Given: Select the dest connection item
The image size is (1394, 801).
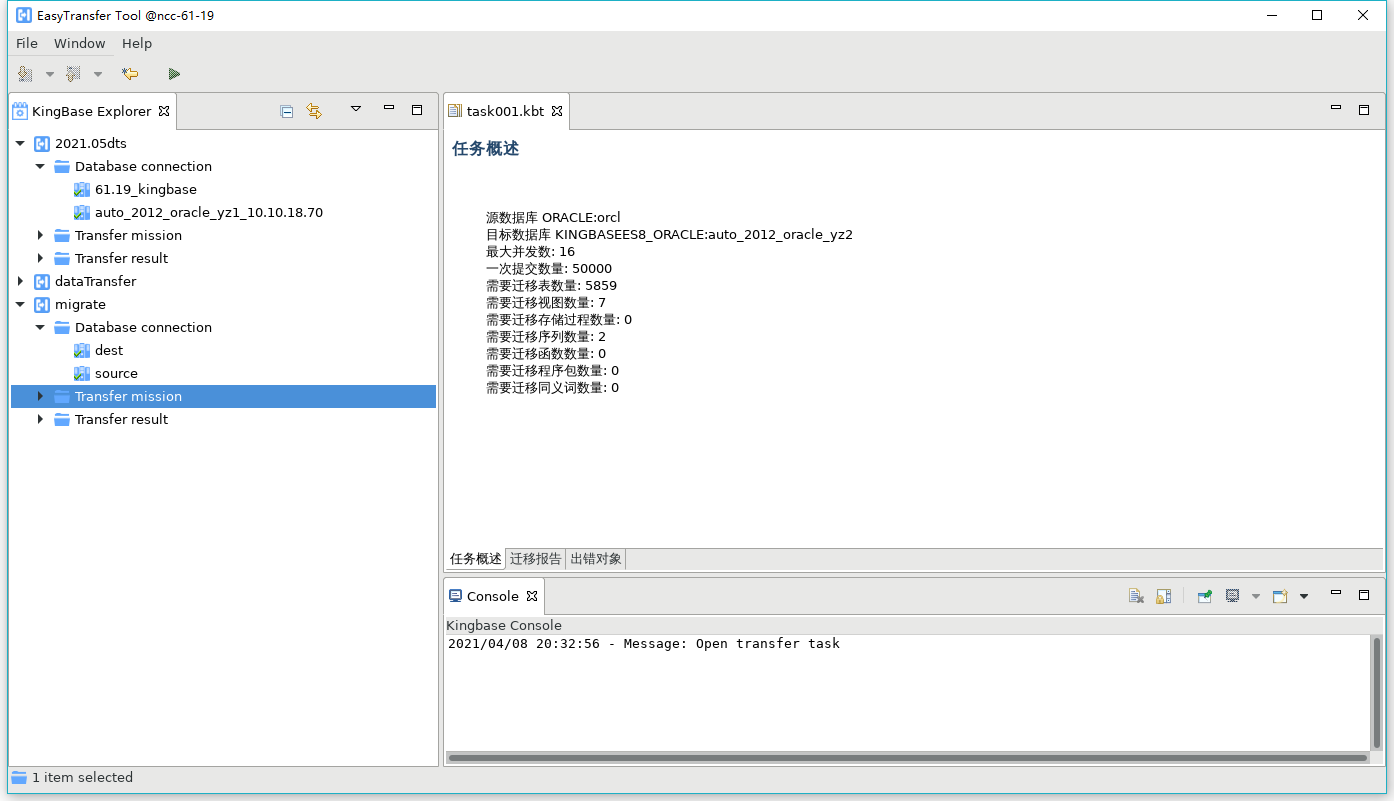Looking at the screenshot, I should 109,351.
